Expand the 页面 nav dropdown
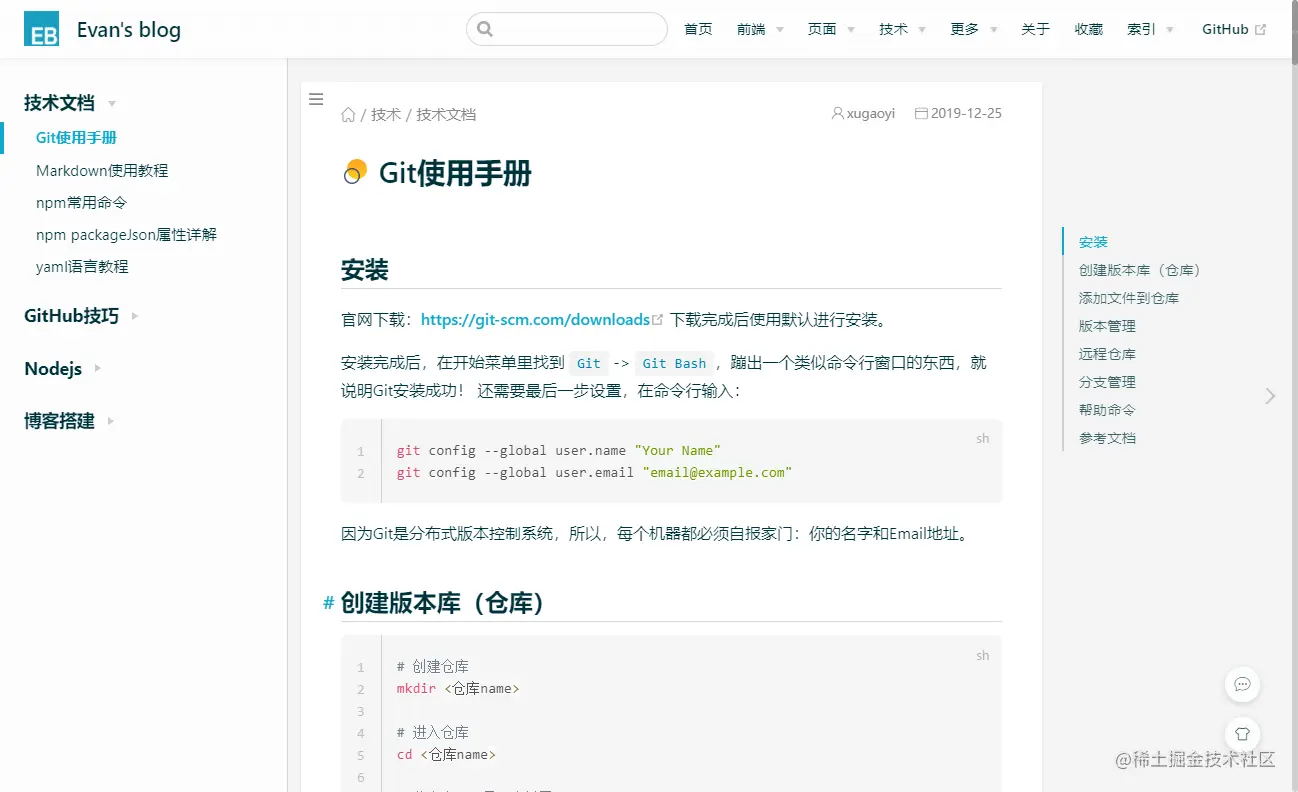Viewport: 1298px width, 792px height. (831, 29)
